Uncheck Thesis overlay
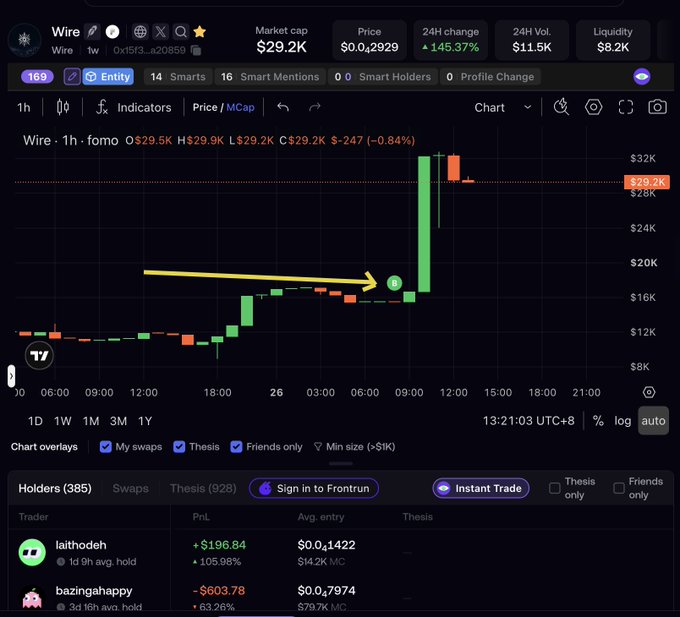680x617 pixels. tap(179, 447)
